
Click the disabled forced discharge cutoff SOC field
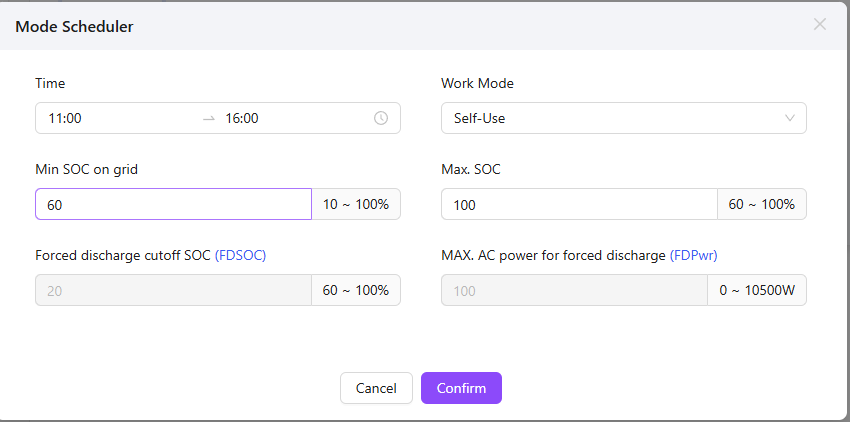coord(173,290)
